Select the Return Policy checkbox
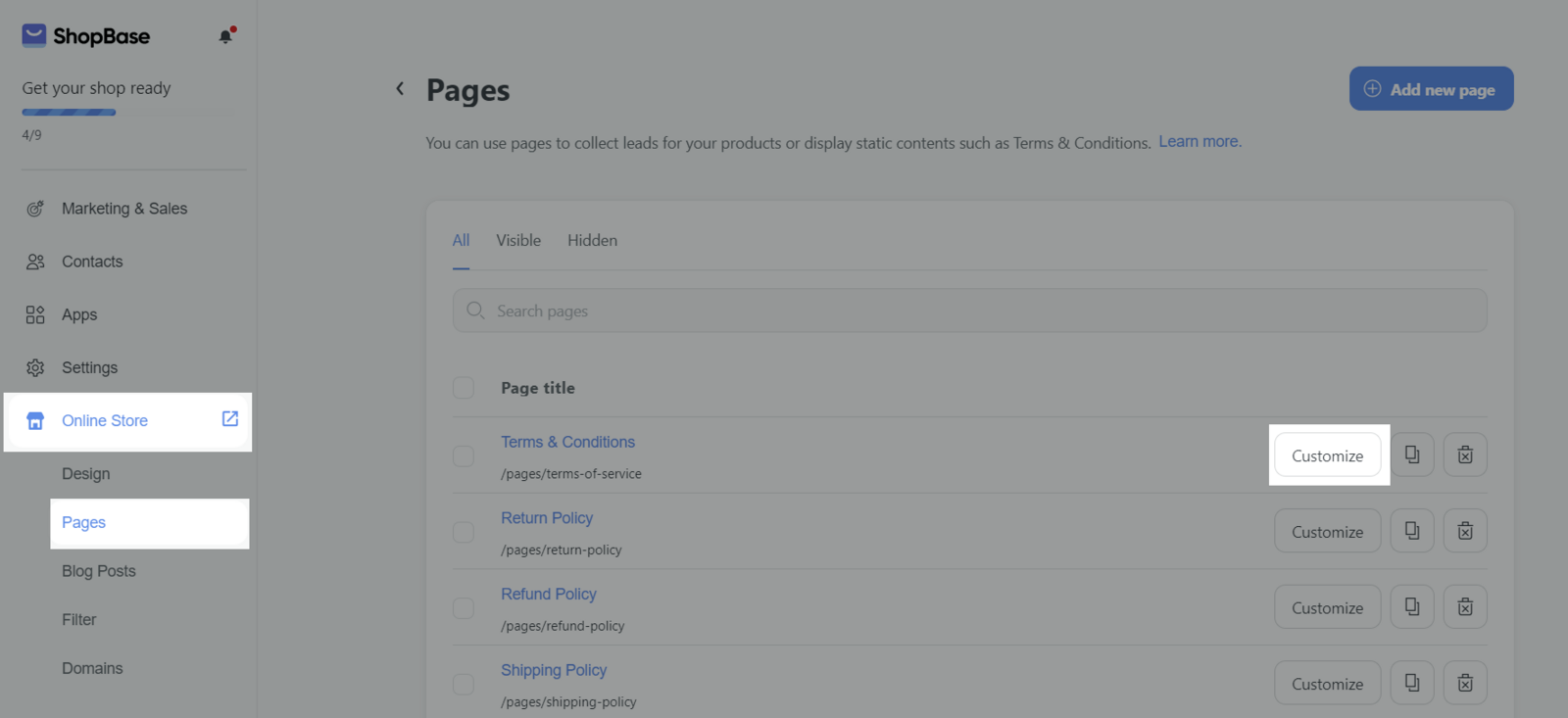 [464, 532]
